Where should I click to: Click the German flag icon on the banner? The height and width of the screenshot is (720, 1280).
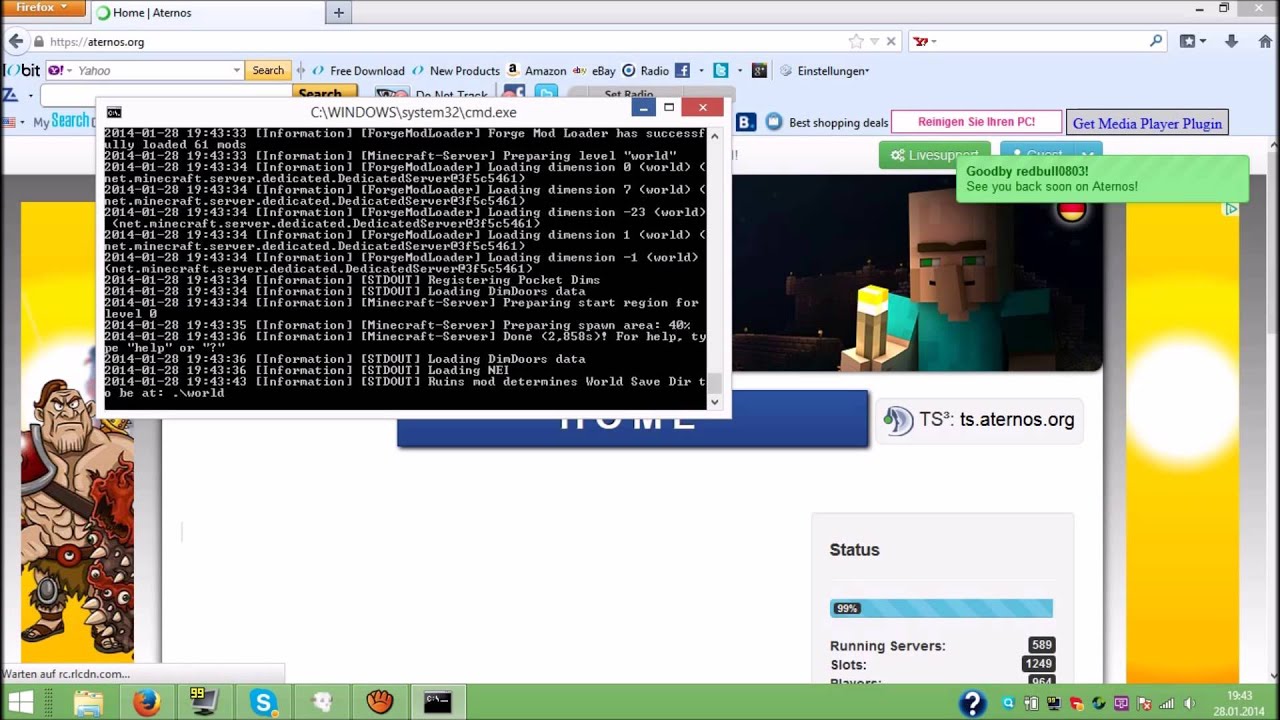coord(1071,211)
